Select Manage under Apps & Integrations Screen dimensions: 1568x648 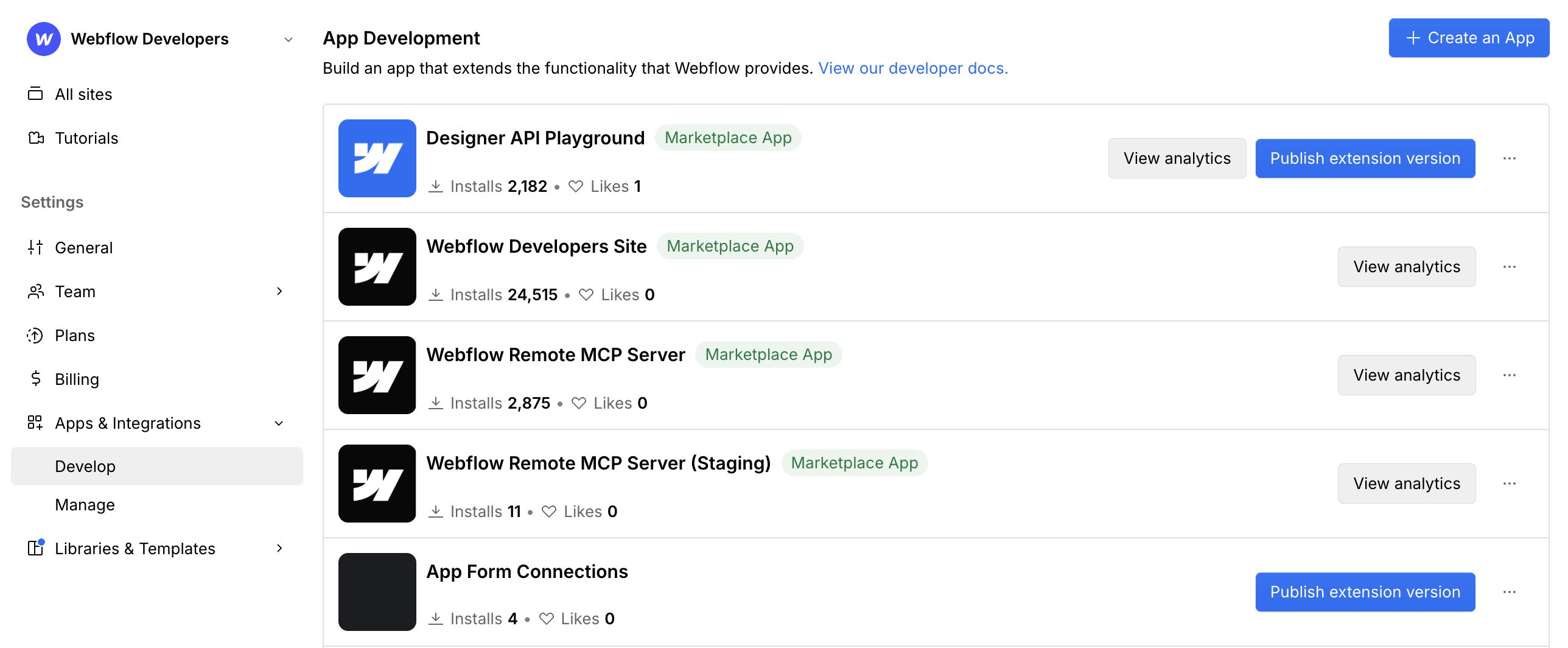coord(85,504)
